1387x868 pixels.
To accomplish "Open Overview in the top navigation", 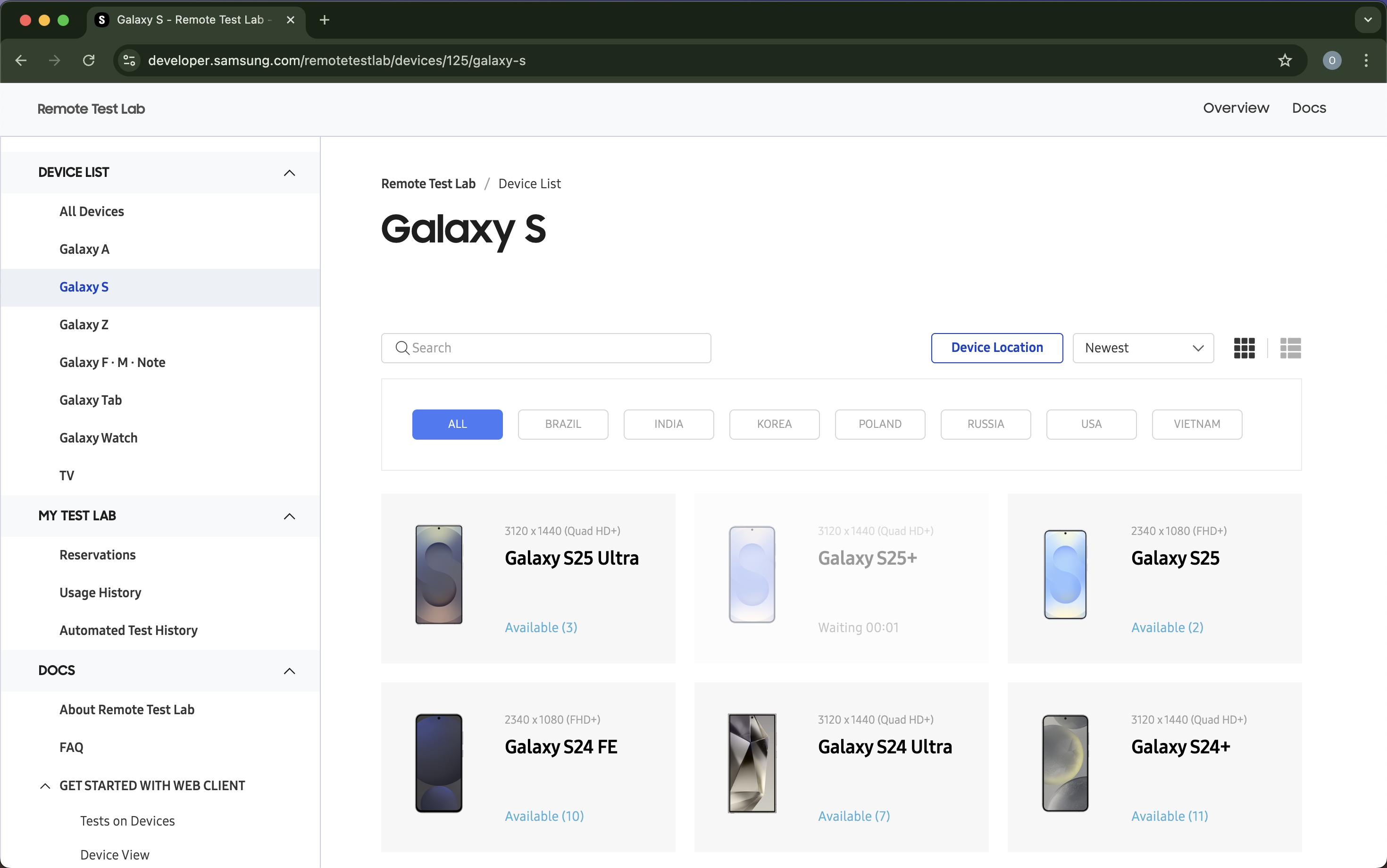I will 1236,108.
